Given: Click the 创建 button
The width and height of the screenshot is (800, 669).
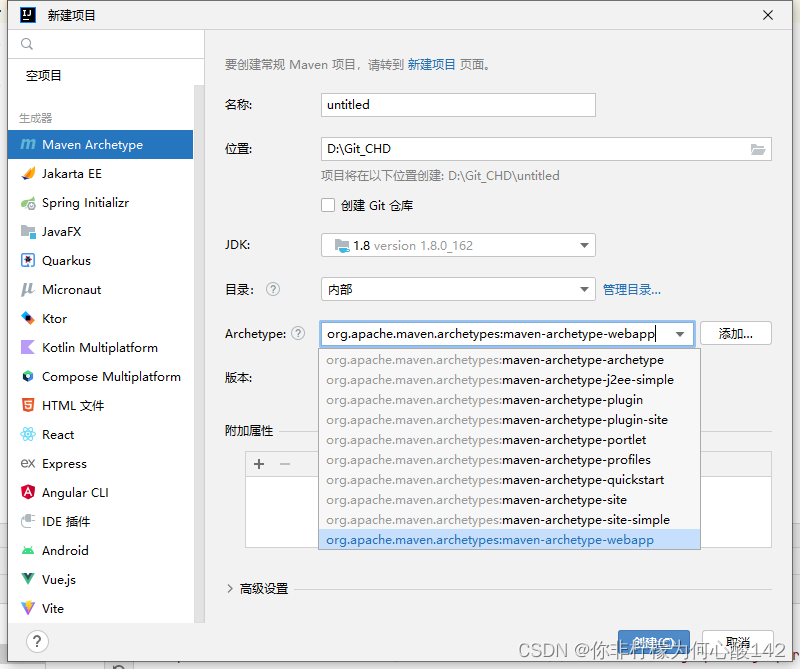Looking at the screenshot, I should click(654, 642).
